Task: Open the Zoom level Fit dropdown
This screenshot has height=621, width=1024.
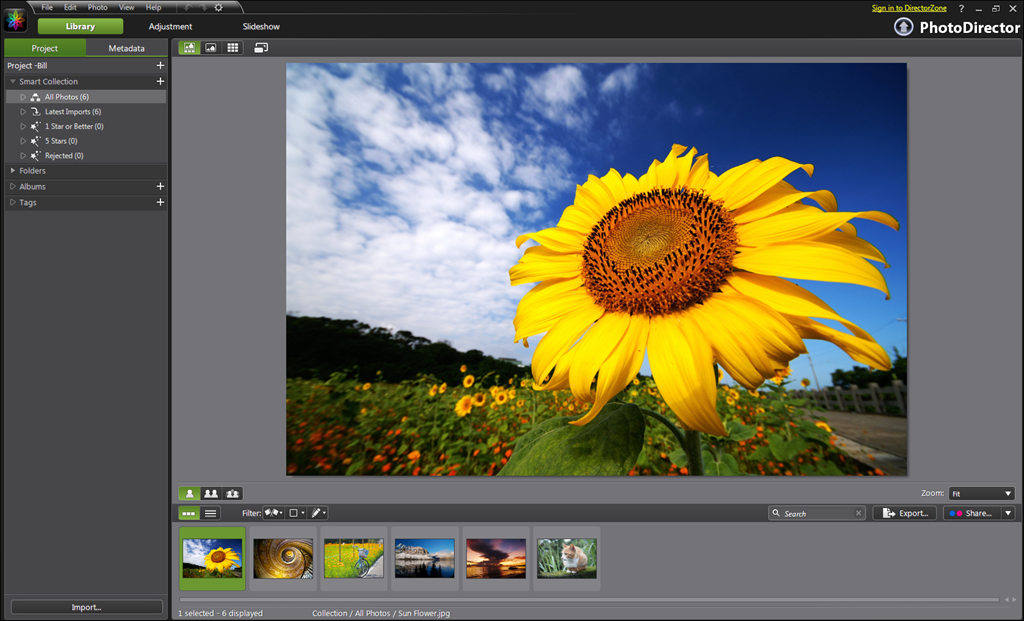Action: 981,493
